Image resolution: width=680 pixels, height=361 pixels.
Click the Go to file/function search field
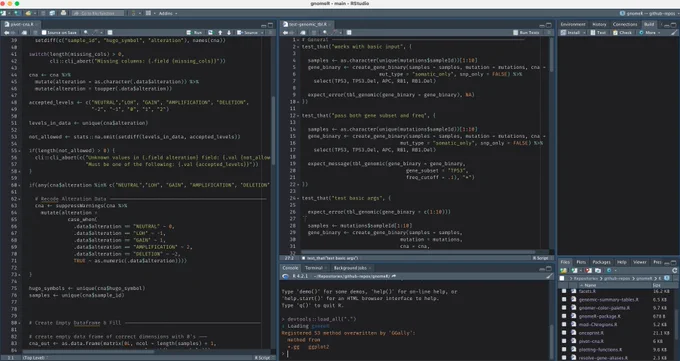click(98, 13)
